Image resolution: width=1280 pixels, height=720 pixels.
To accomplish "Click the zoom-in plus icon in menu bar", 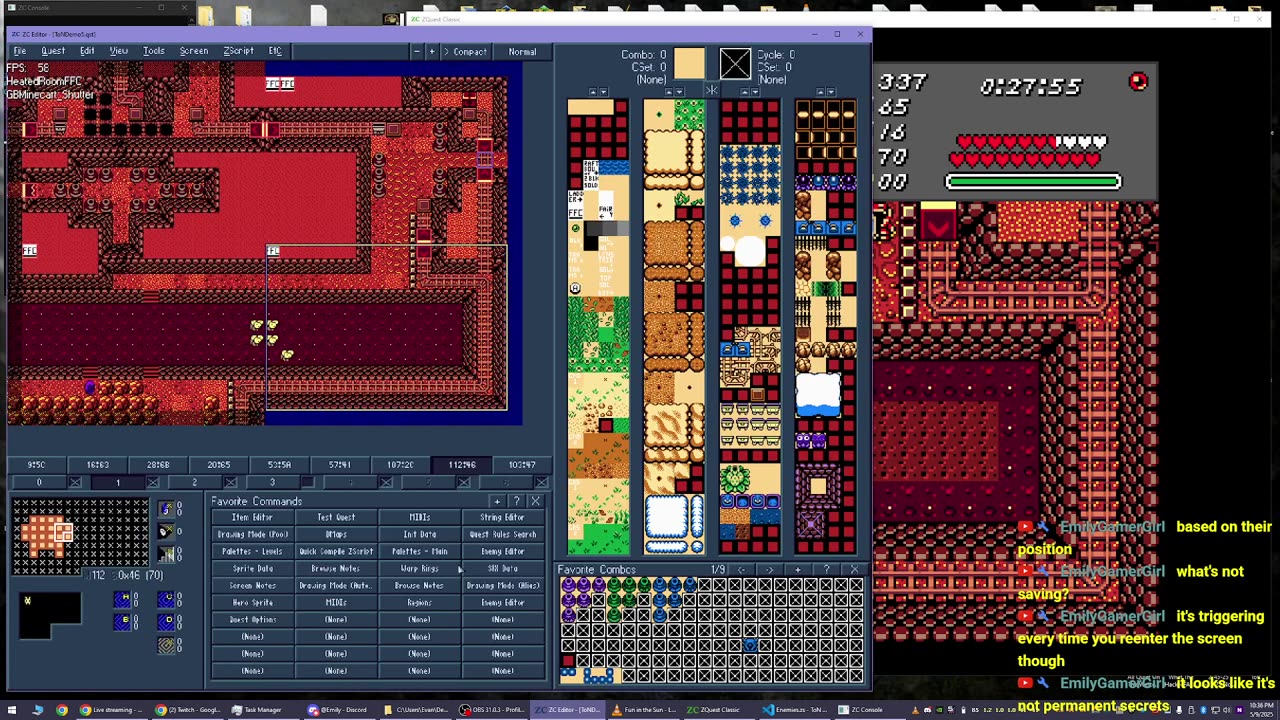I will click(x=432, y=51).
